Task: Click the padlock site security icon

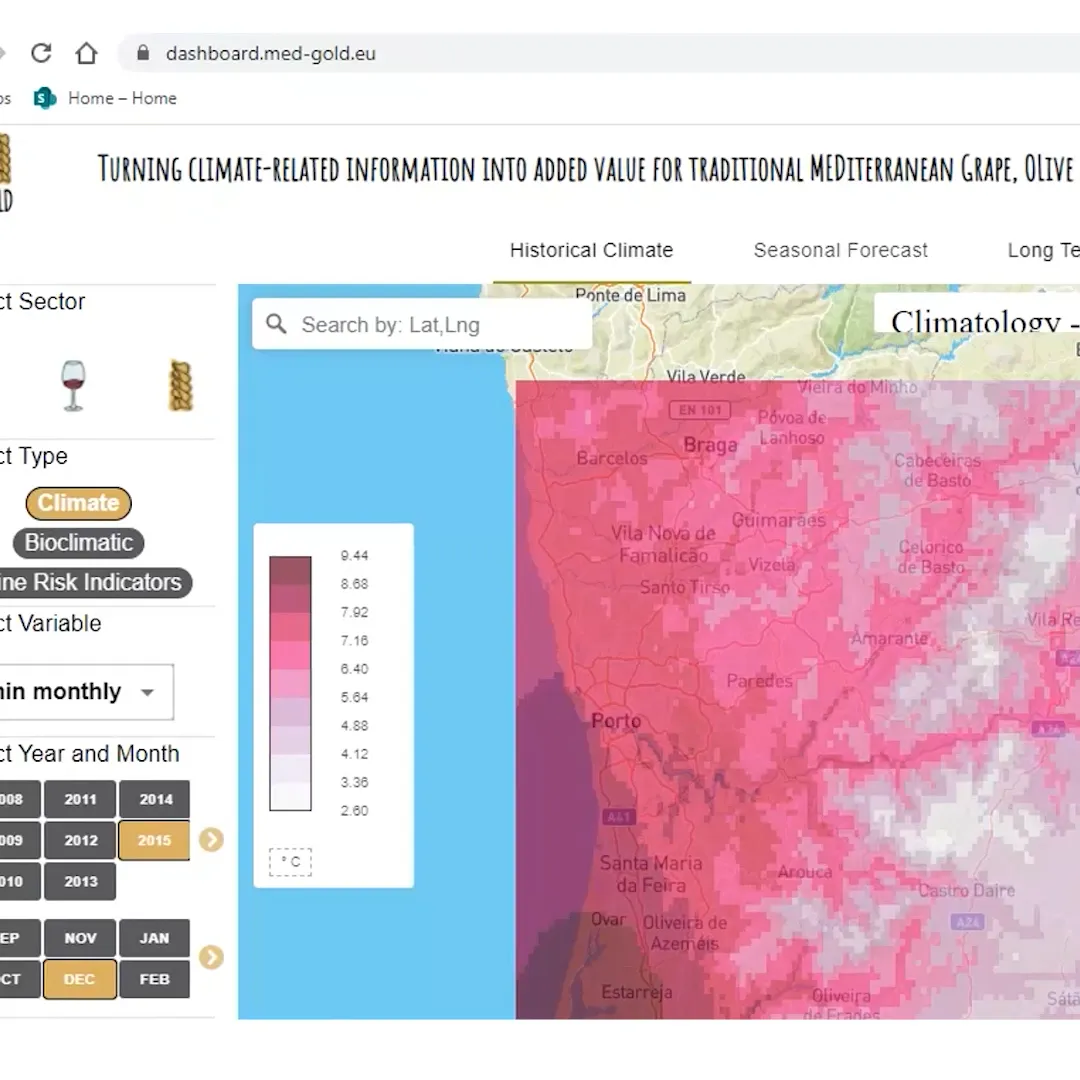Action: 143,53
